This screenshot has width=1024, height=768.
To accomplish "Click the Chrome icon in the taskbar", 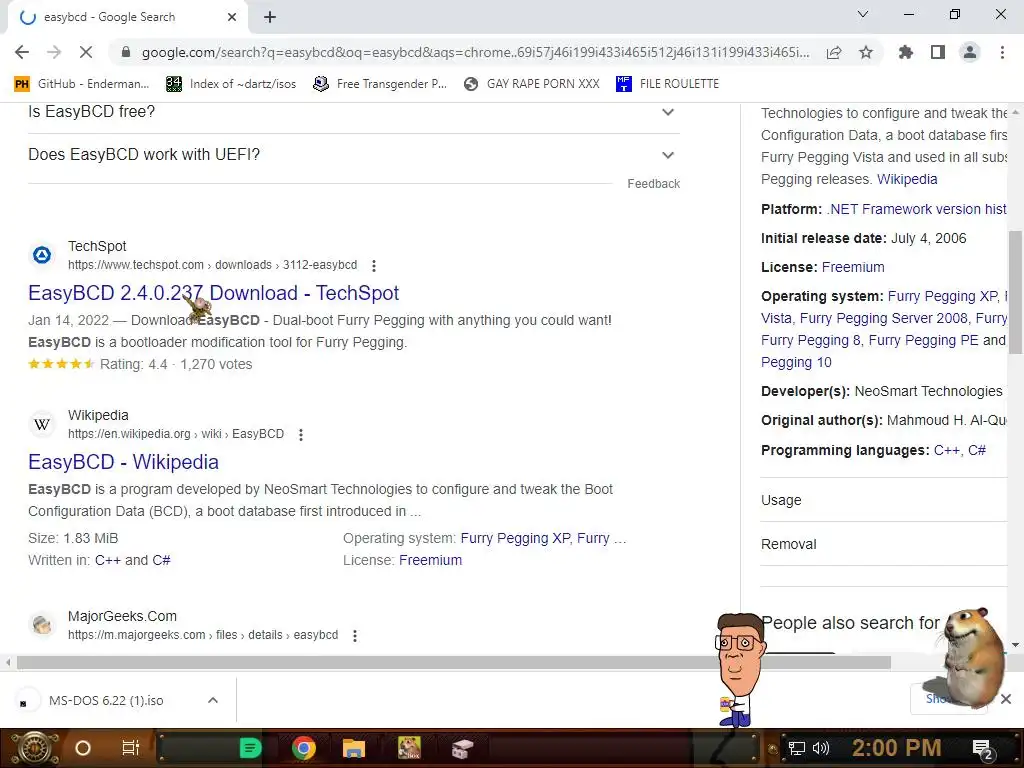I will pyautogui.click(x=304, y=748).
